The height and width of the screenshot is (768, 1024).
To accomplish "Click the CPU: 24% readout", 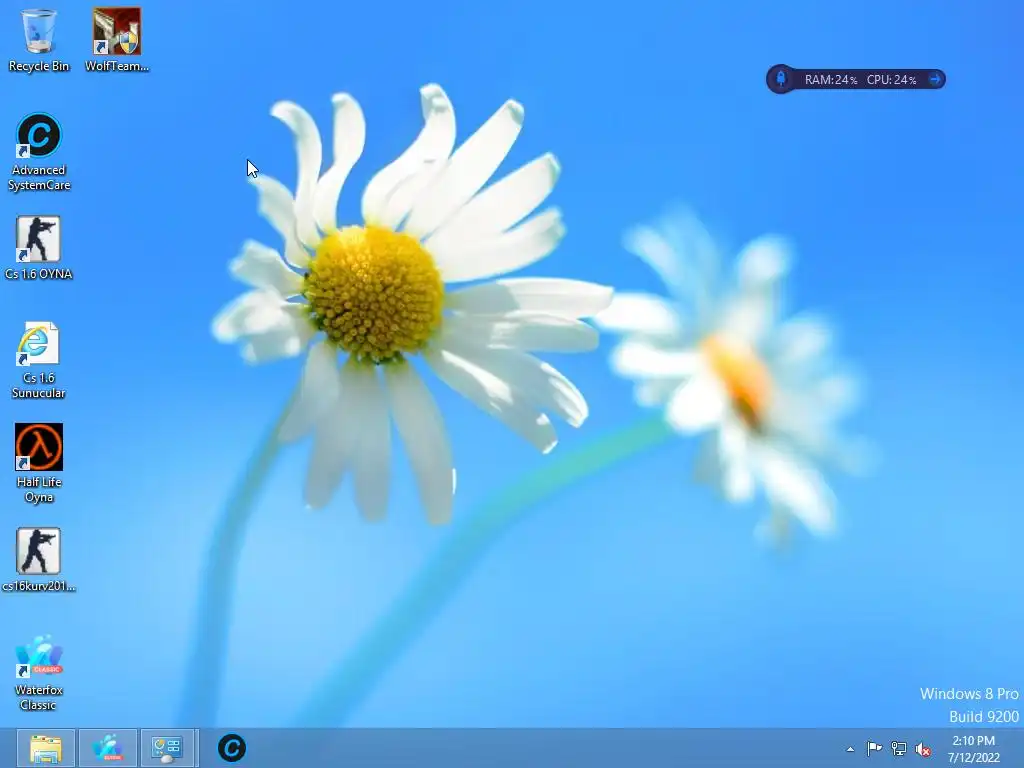I will (x=891, y=80).
